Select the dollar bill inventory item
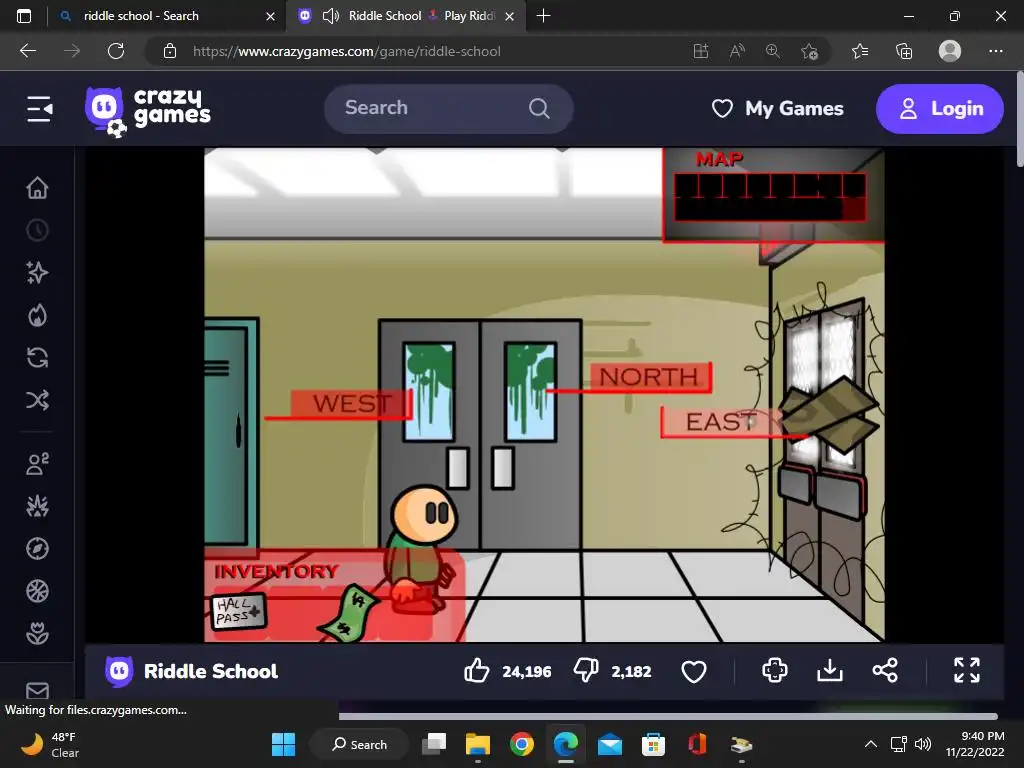Viewport: 1024px width, 768px height. [x=349, y=613]
